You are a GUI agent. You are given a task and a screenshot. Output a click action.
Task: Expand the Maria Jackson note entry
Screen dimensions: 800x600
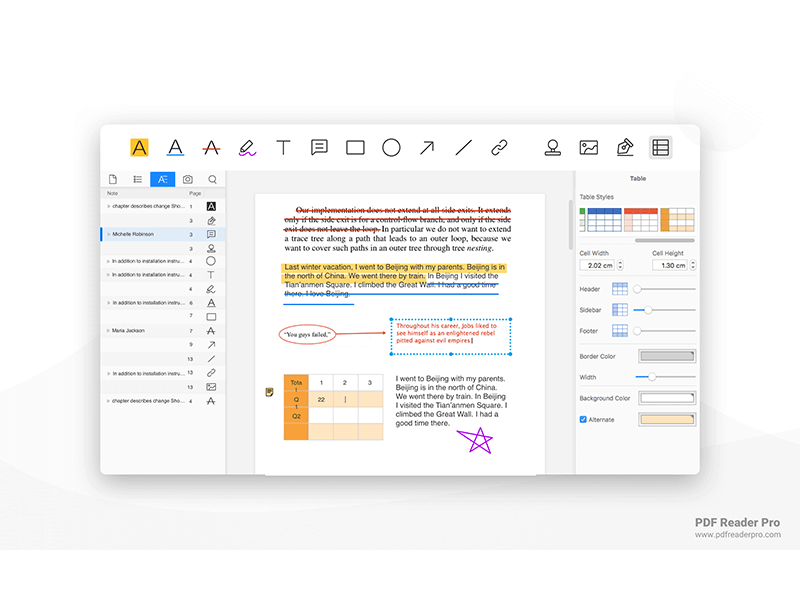click(108, 330)
